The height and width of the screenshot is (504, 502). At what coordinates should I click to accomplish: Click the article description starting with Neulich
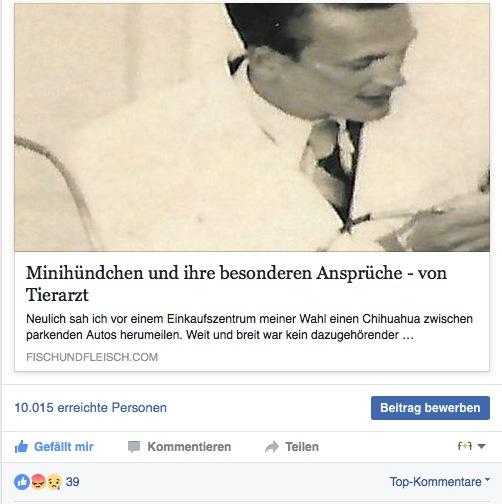[x=249, y=327]
